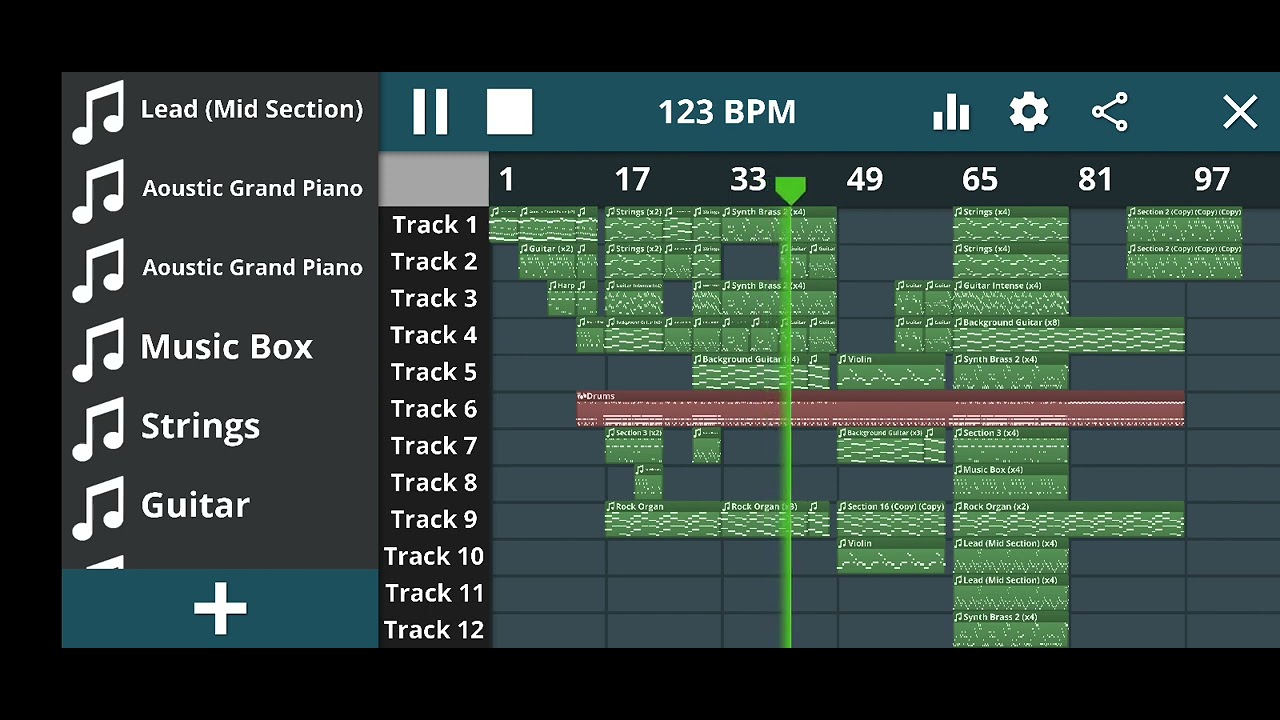This screenshot has height=720, width=1280.
Task: Select the Track 10 label
Action: click(x=434, y=557)
